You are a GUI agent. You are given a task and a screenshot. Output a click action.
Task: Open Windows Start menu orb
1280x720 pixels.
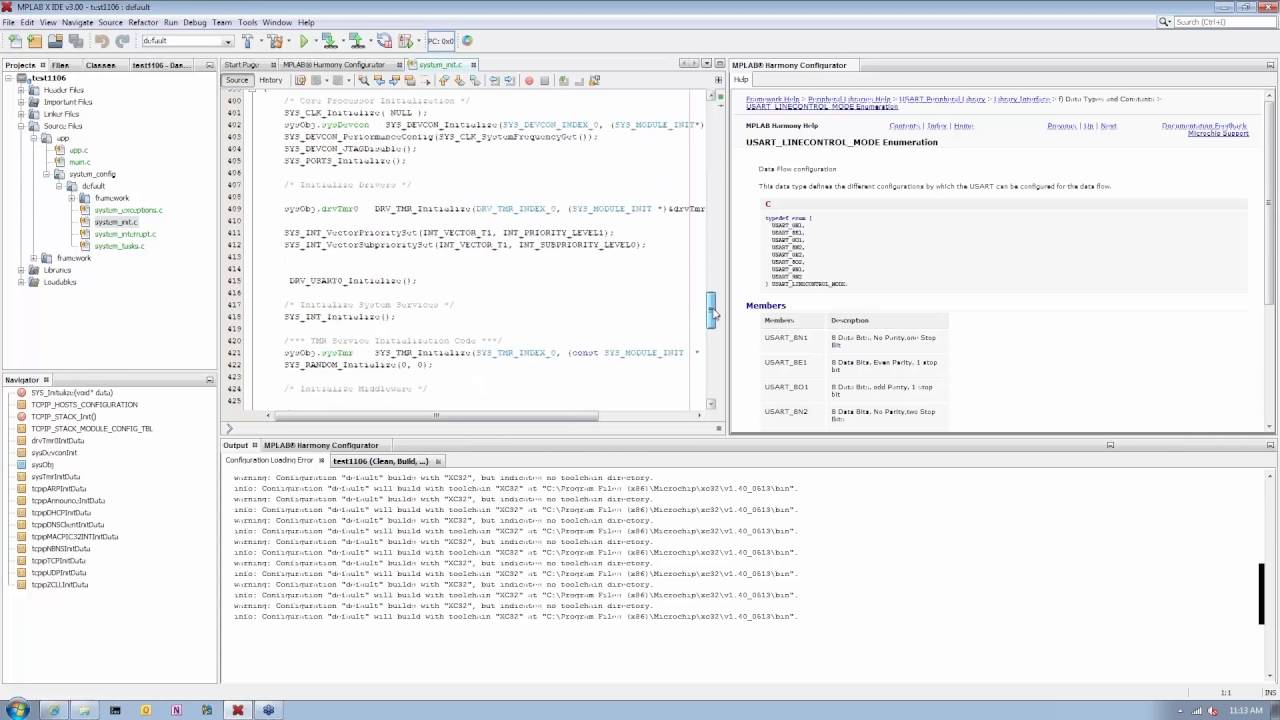click(18, 710)
